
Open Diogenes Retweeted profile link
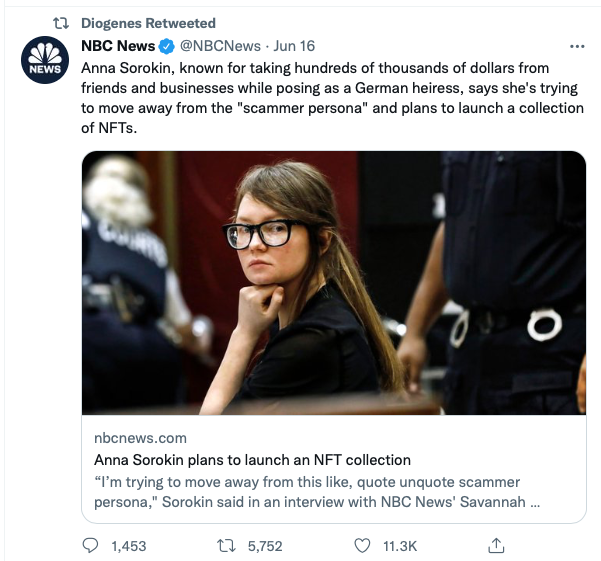point(148,23)
